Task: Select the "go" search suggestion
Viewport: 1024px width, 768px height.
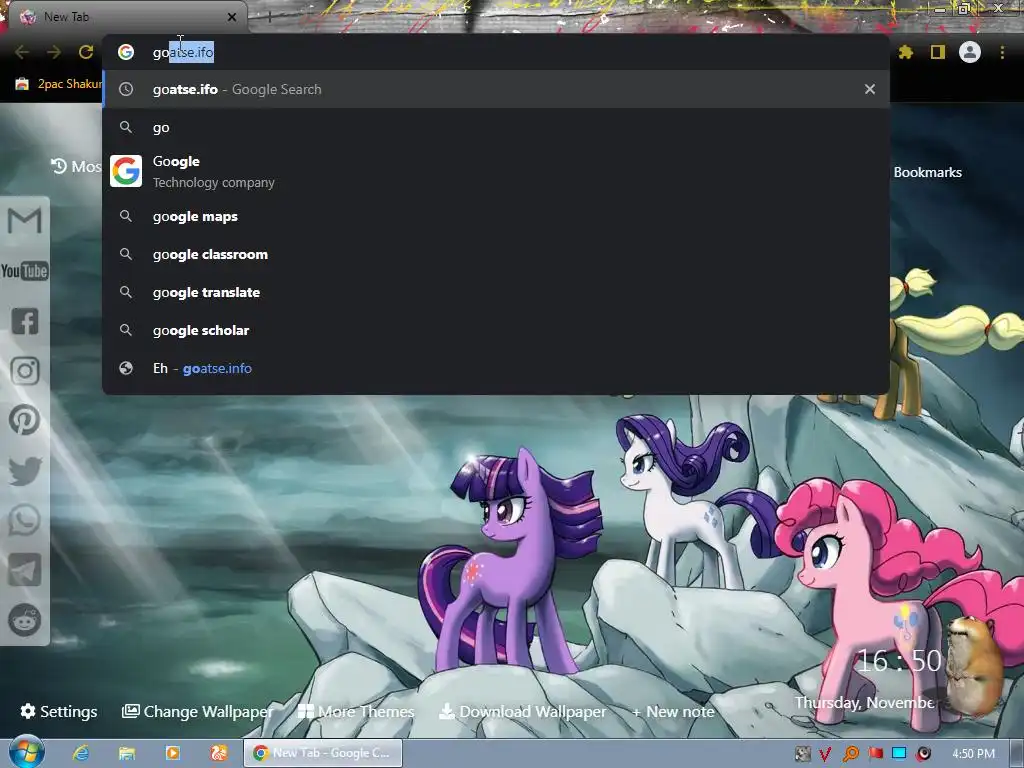Action: pos(496,127)
